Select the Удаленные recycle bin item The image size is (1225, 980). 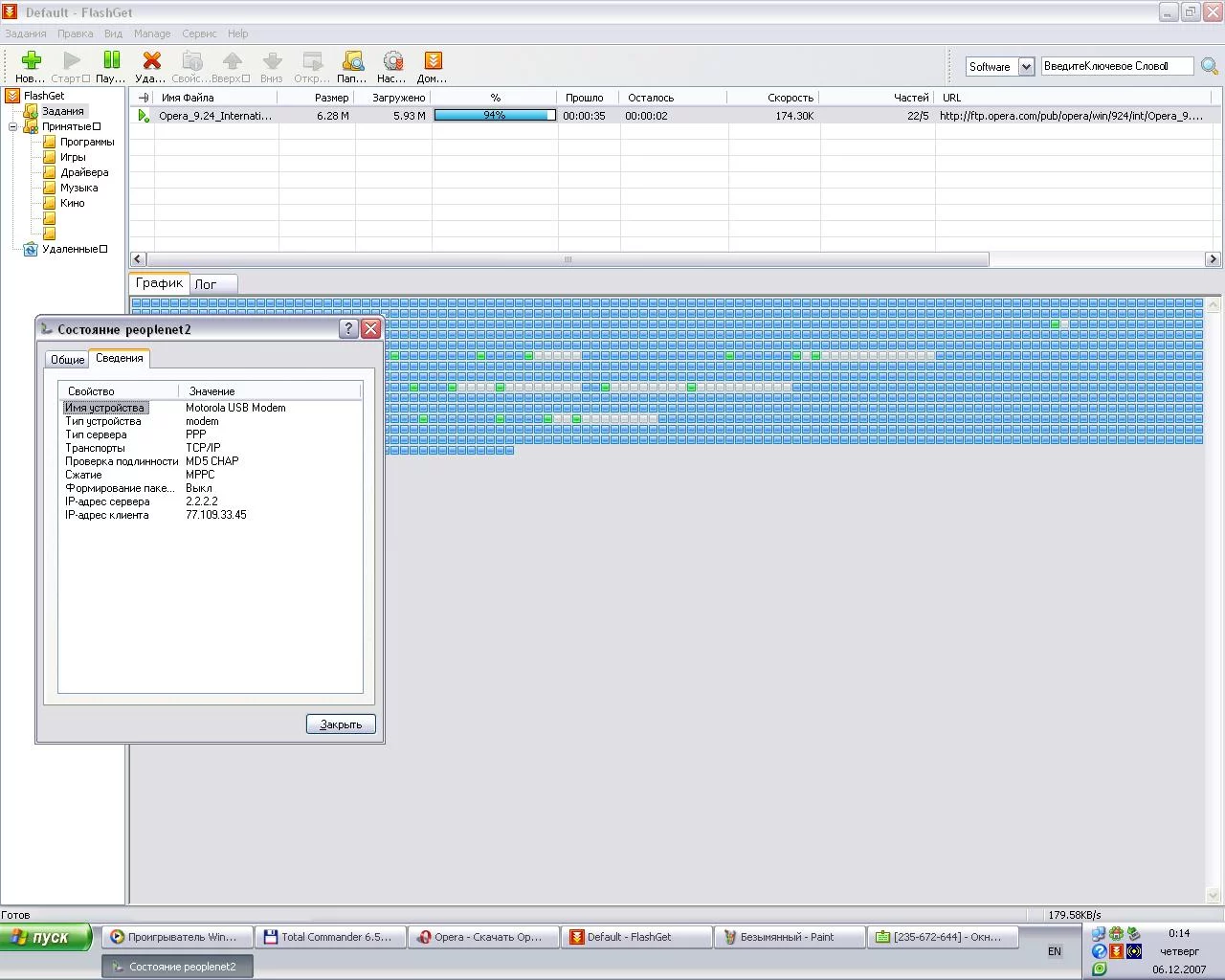(x=69, y=249)
